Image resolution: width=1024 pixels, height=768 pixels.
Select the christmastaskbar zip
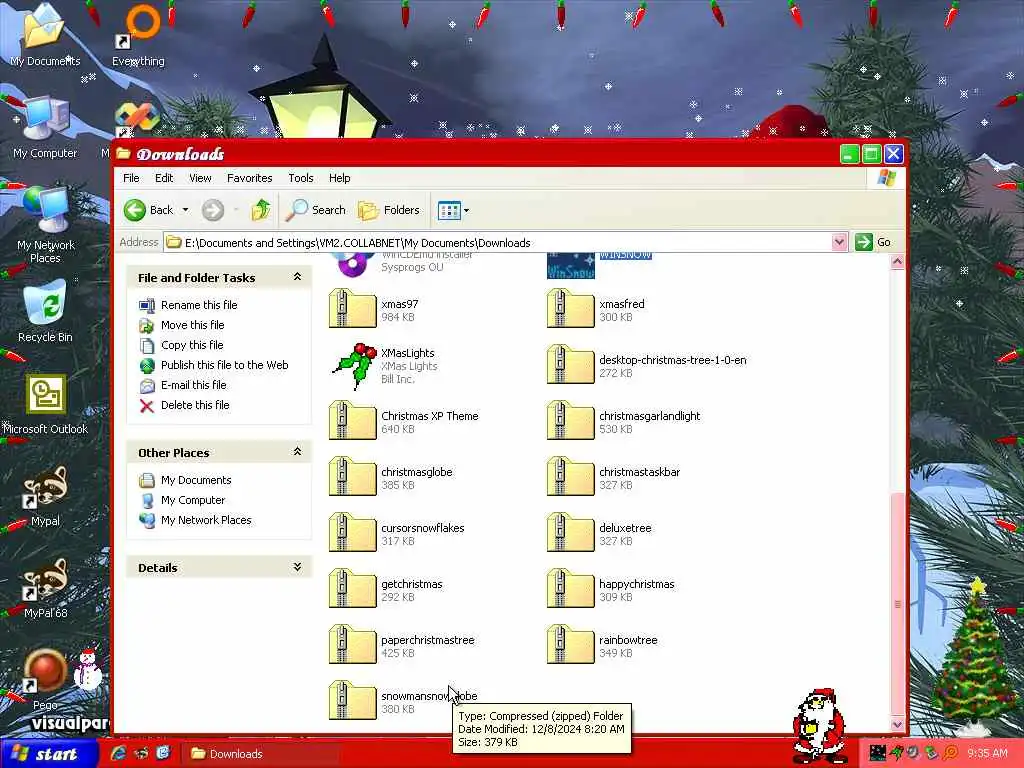tap(571, 477)
